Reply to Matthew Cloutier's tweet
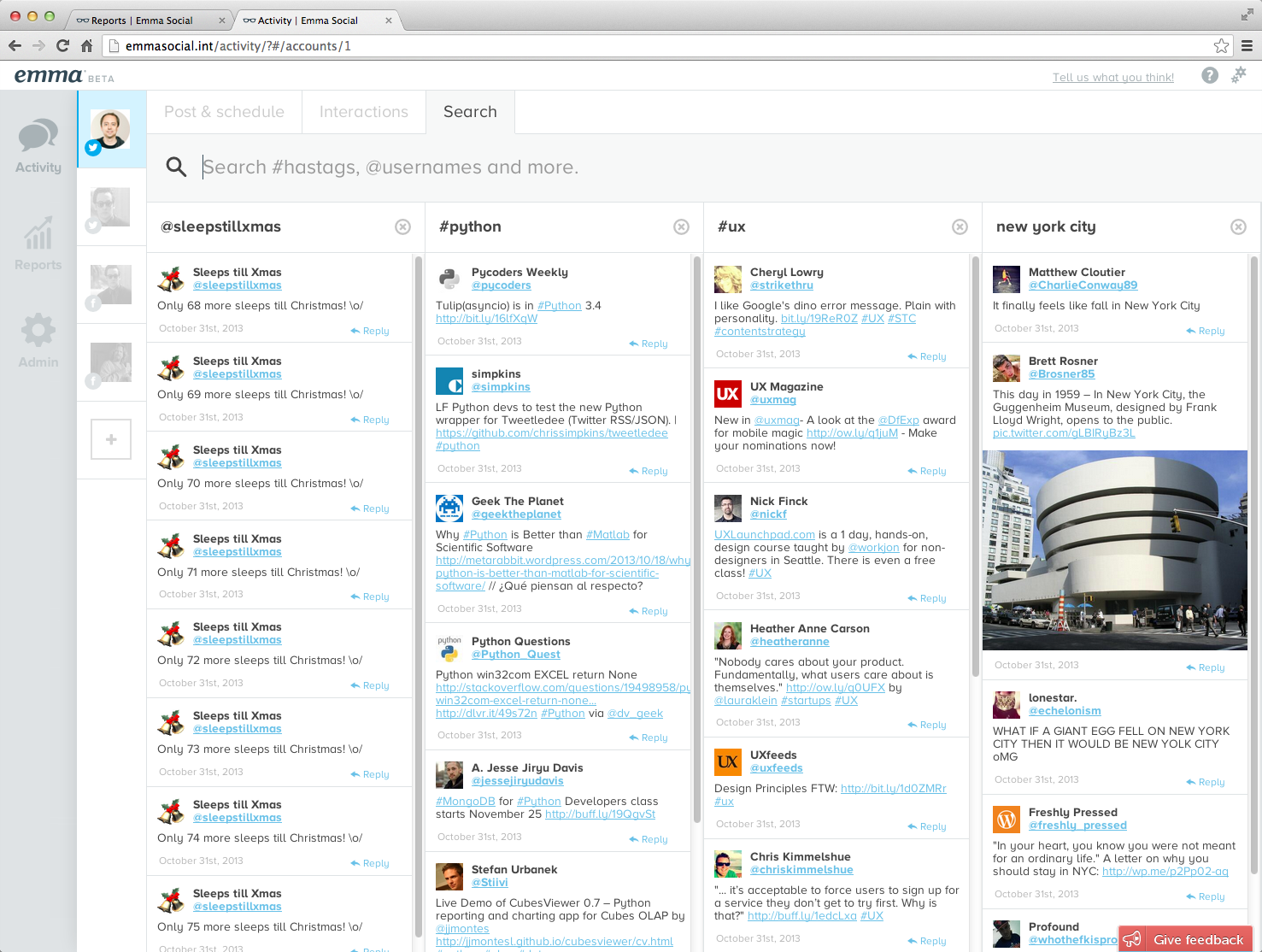The image size is (1262, 952). click(1206, 331)
